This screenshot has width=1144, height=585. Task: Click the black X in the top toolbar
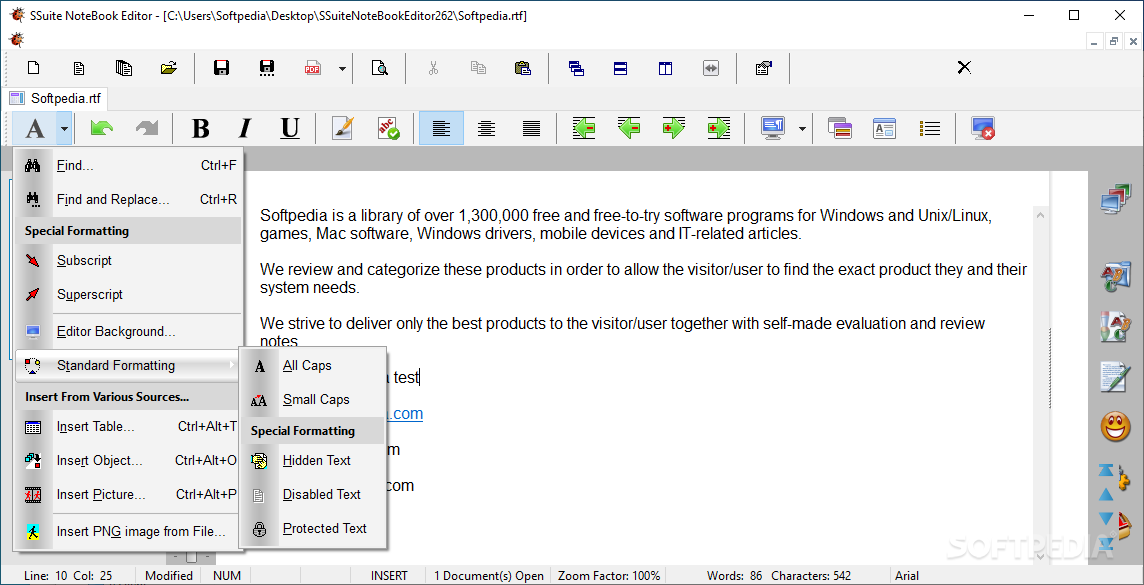click(x=964, y=68)
